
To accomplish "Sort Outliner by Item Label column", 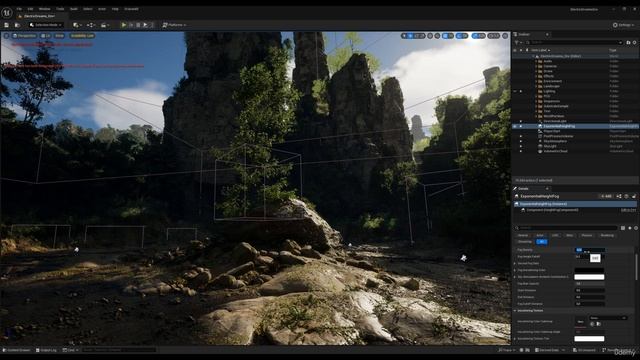I will pyautogui.click(x=540, y=50).
